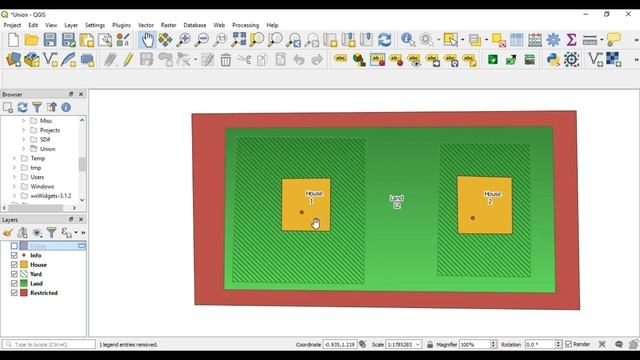
Task: Click the Delete Selected trash icon
Action: point(226,60)
